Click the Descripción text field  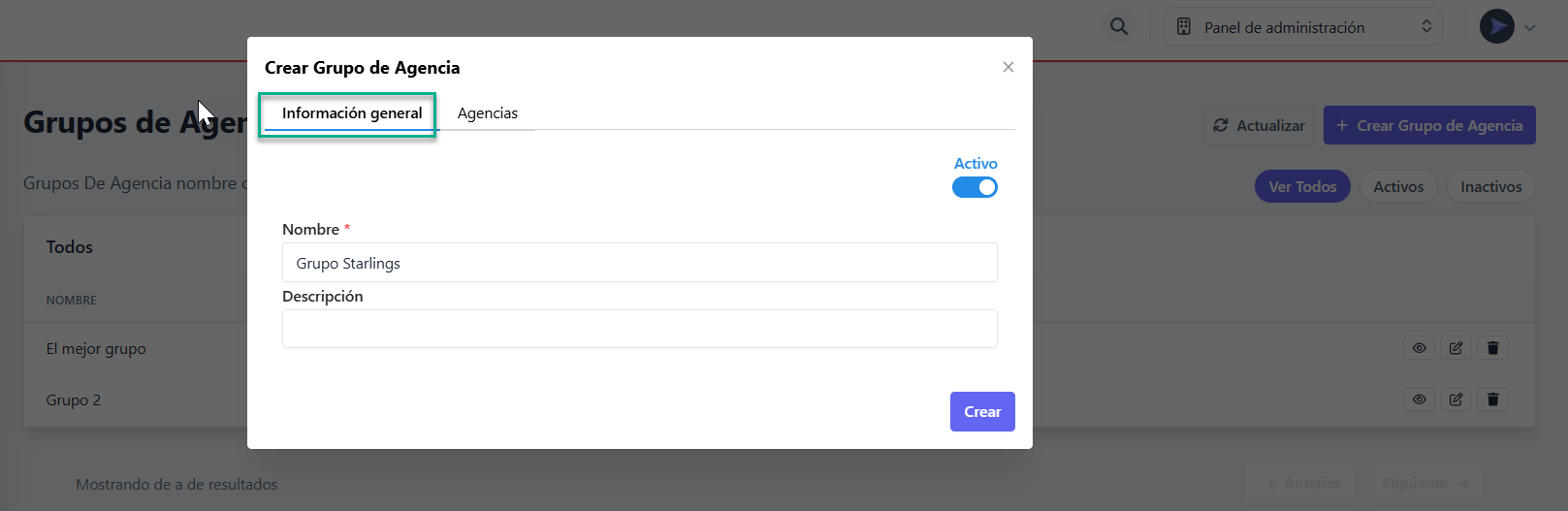(639, 329)
